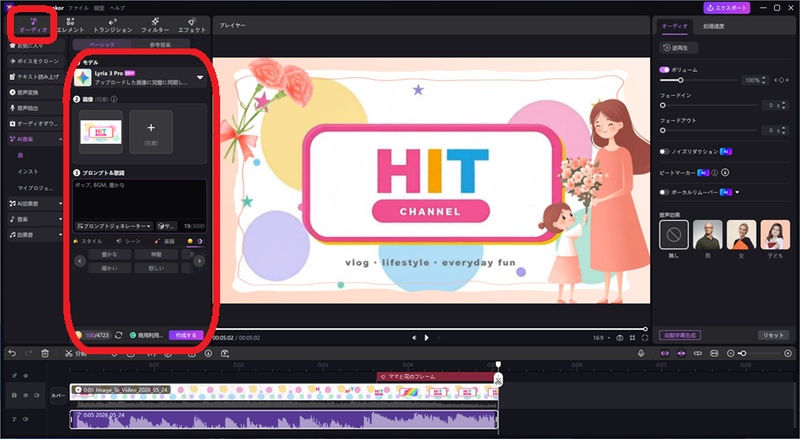Choose the 豊かな style tag

coord(109,254)
